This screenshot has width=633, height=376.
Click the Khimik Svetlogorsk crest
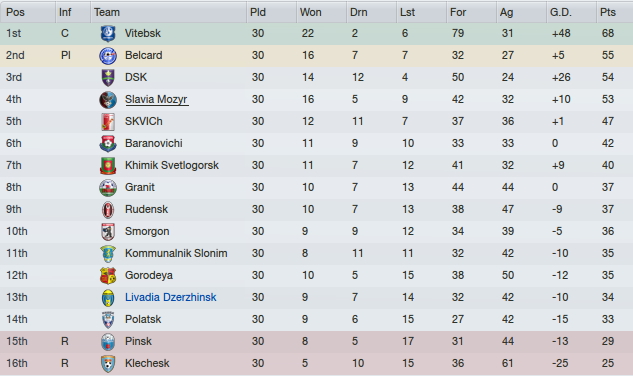(108, 166)
